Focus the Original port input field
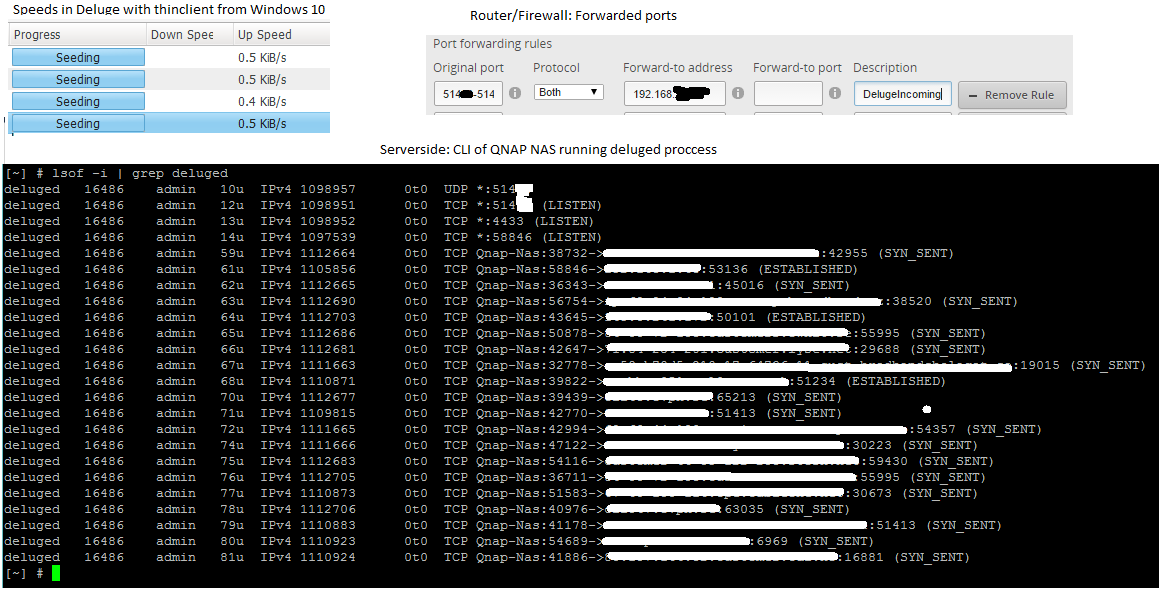Image resolution: width=1162 pixels, height=592 pixels. coord(468,94)
